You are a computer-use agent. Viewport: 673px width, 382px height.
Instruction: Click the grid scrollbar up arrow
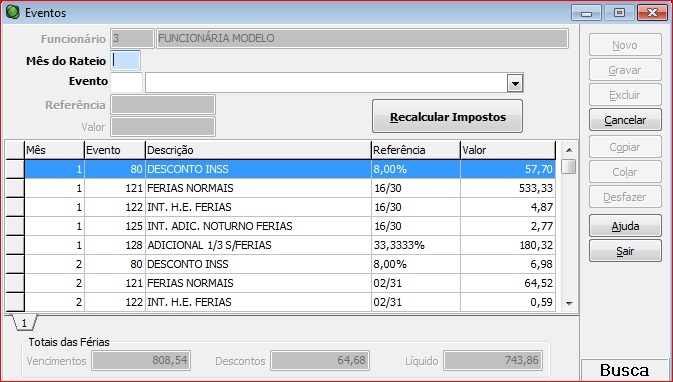click(569, 150)
